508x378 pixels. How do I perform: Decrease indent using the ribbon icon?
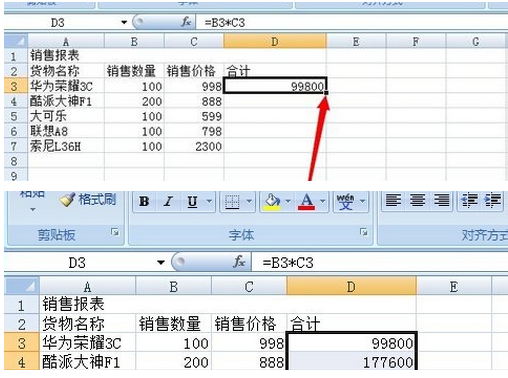tap(469, 201)
